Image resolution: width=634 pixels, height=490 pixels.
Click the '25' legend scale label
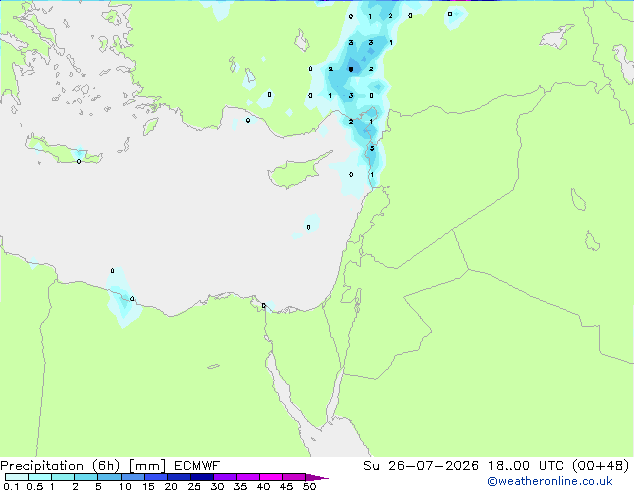pyautogui.click(x=194, y=486)
